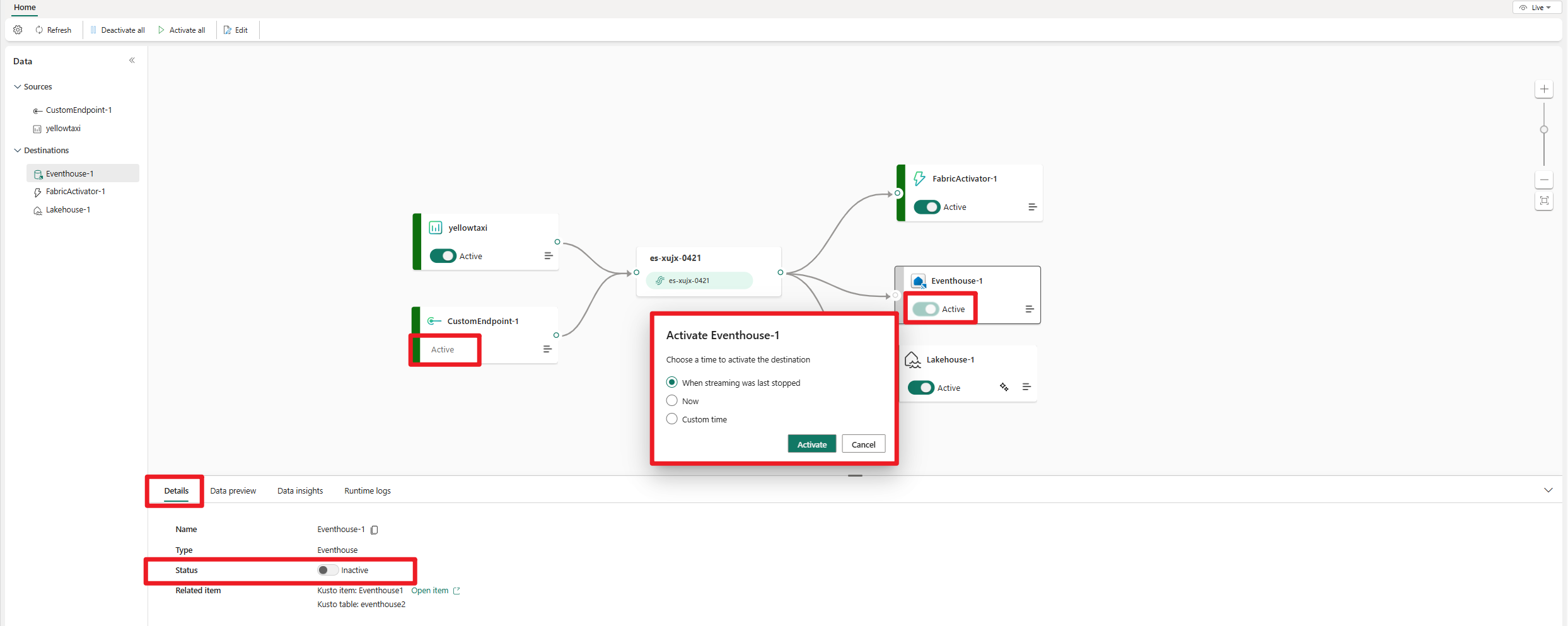This screenshot has width=1568, height=626.
Task: Open the CustomEndpoint-1 node menu icon
Action: point(547,349)
